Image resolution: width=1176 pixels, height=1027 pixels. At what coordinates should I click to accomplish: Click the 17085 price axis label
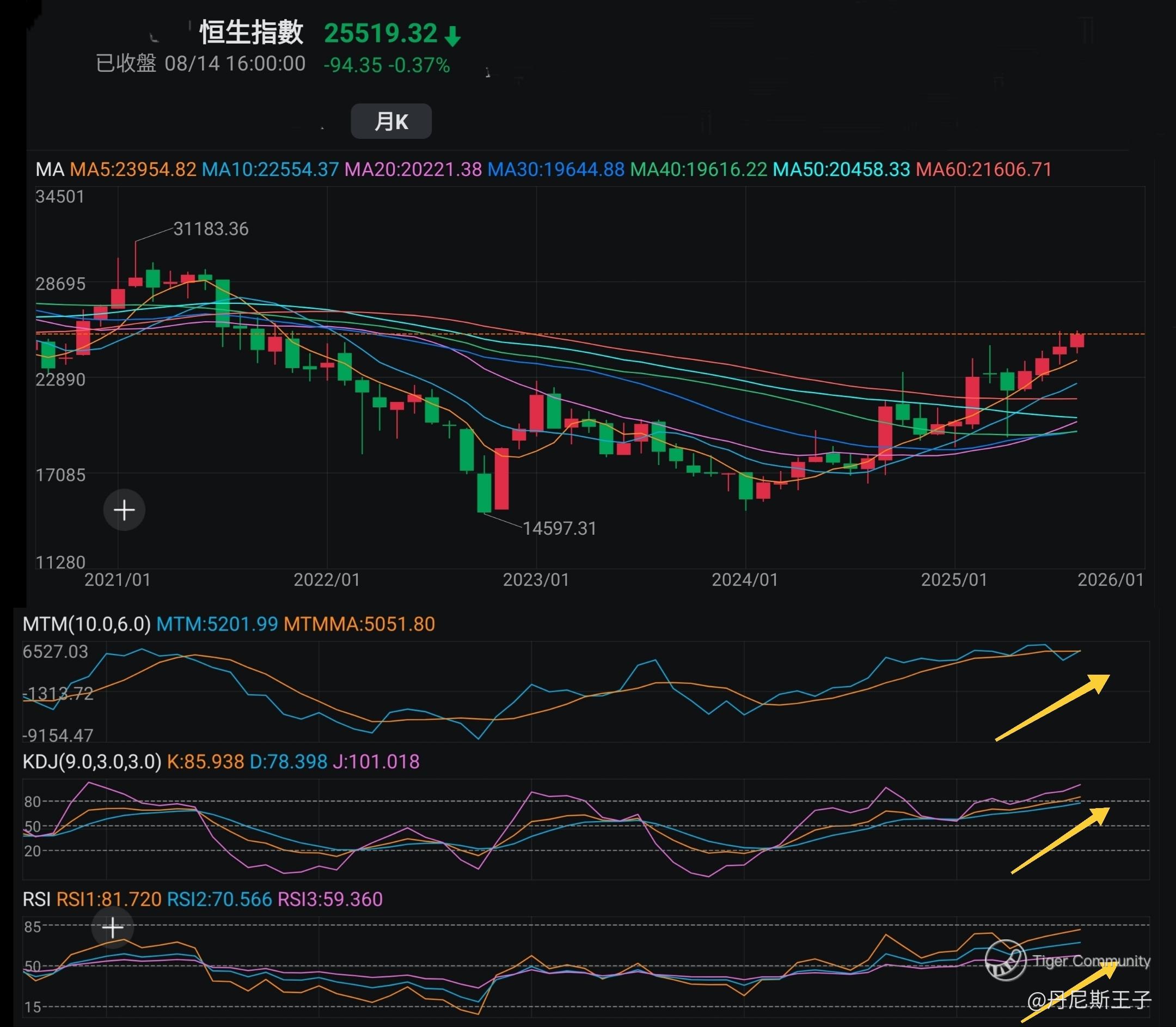[x=60, y=475]
